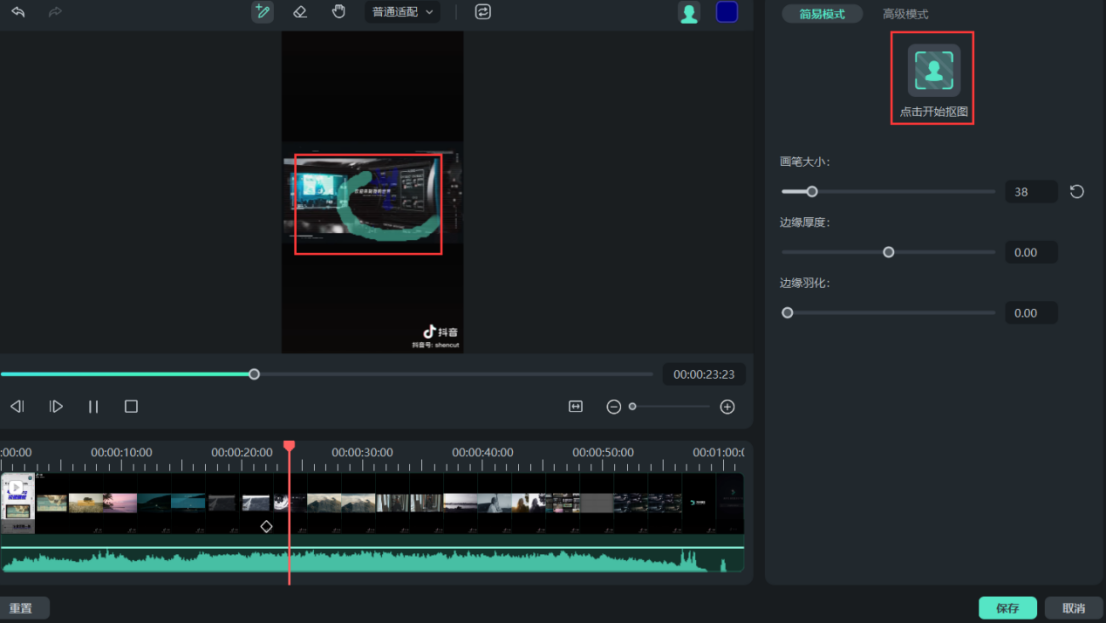Click the 边缘厚度 slider handle
Image resolution: width=1107 pixels, height=623 pixels.
pyautogui.click(x=888, y=252)
